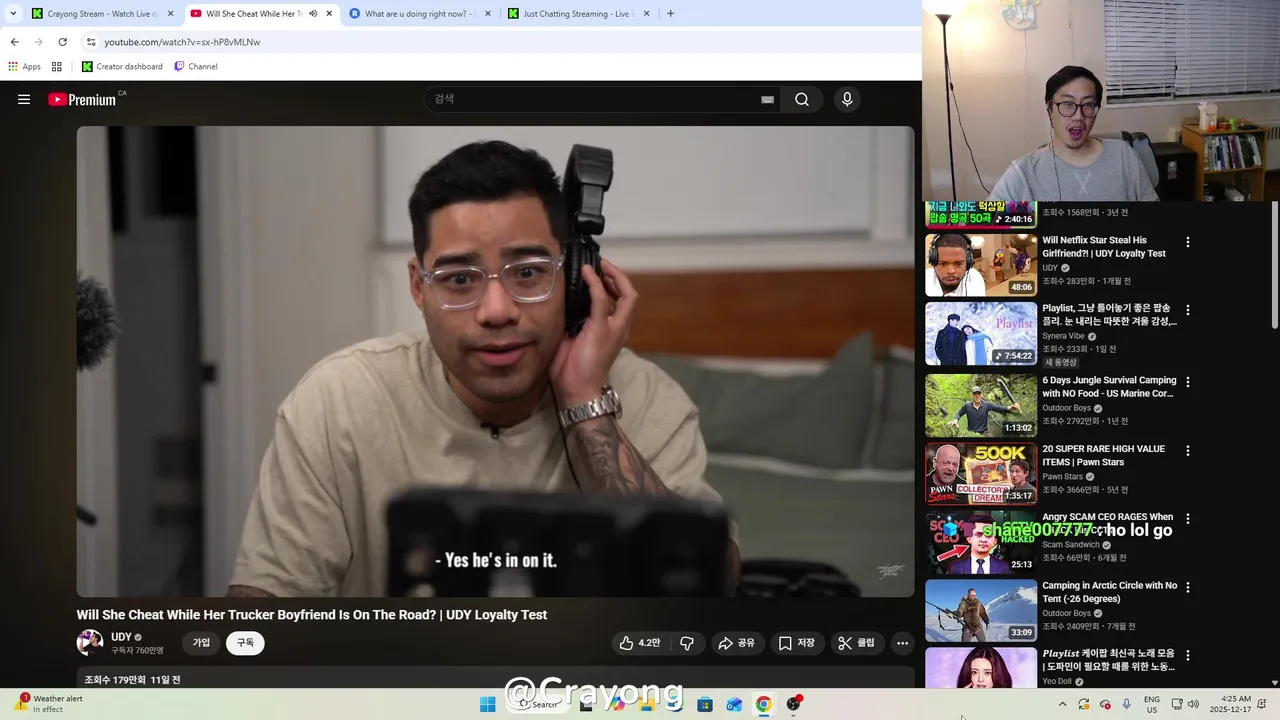The width and height of the screenshot is (1280, 720).
Task: Open Outlook from the taskbar
Action: [734, 704]
